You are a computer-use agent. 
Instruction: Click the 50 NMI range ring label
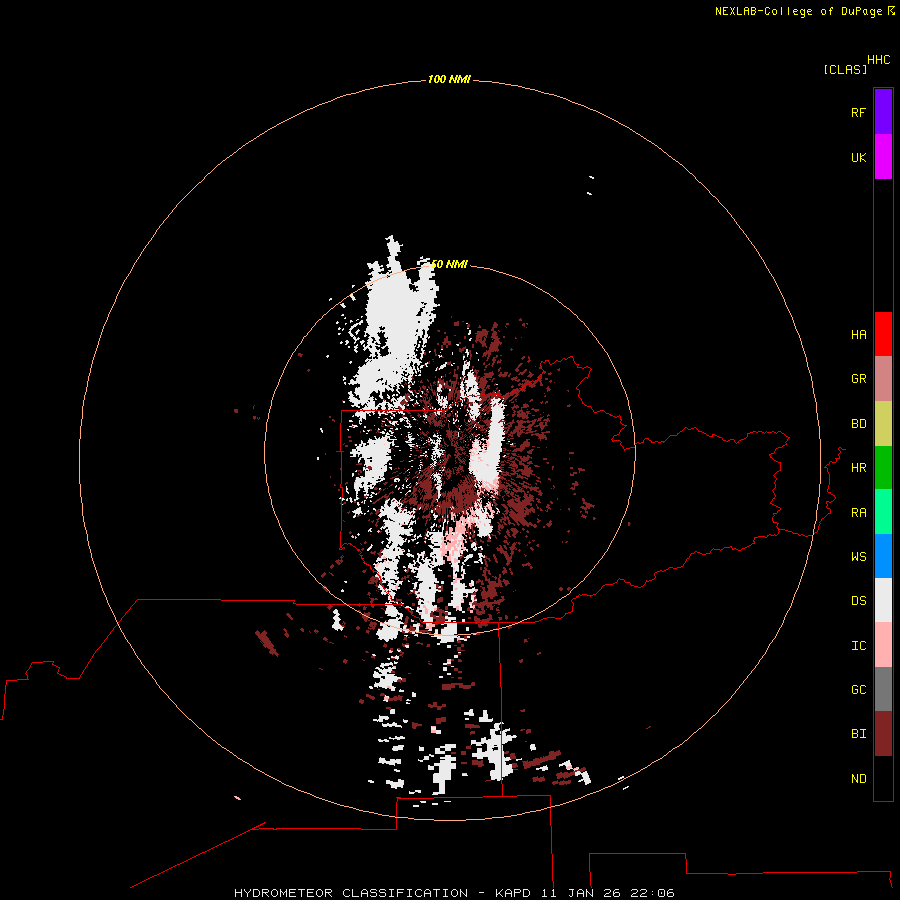point(449,264)
